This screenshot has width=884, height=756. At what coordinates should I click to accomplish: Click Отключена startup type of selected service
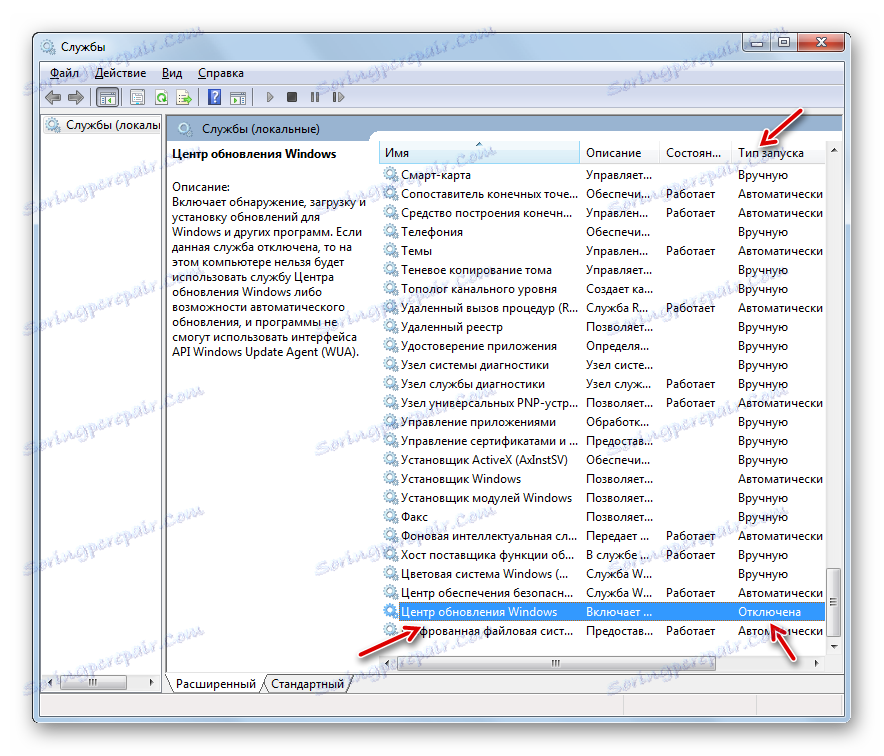point(769,612)
